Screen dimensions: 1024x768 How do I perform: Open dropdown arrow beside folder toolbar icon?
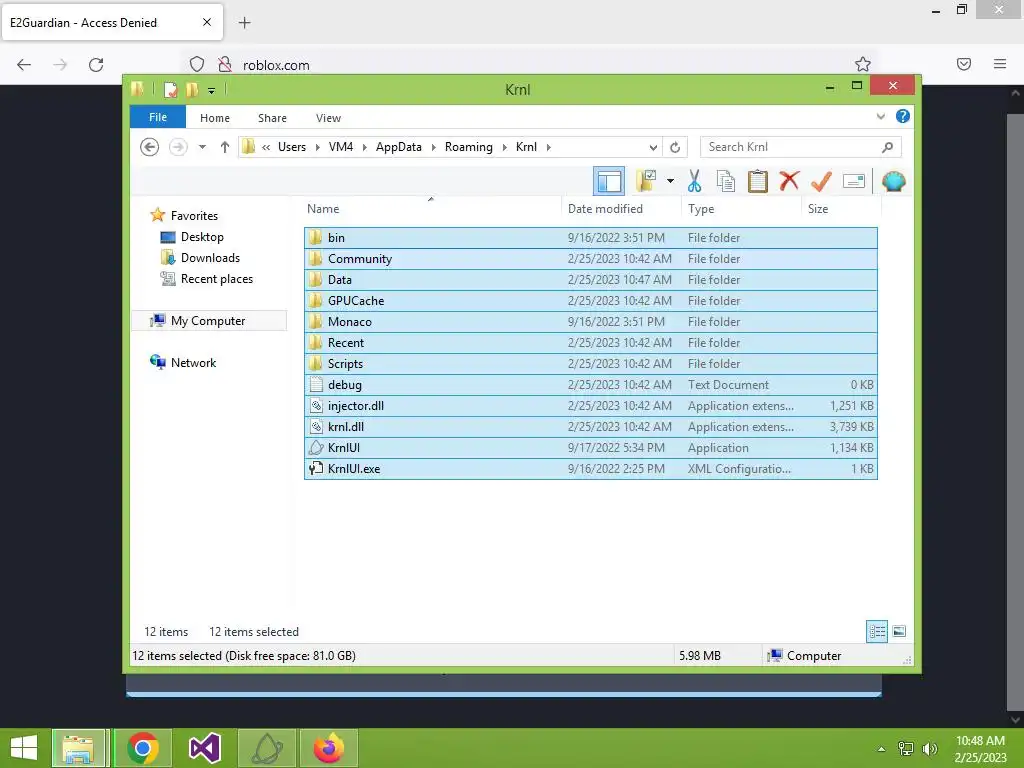coord(670,181)
